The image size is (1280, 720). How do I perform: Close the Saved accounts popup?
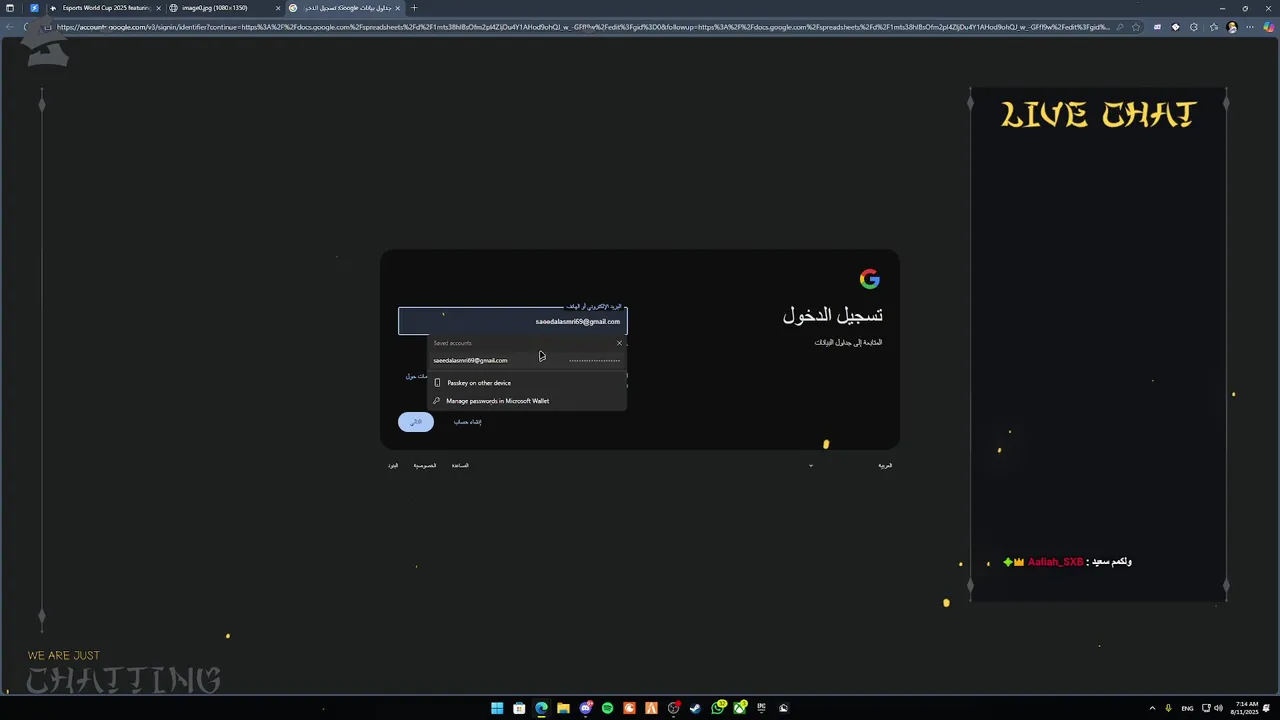pos(619,343)
